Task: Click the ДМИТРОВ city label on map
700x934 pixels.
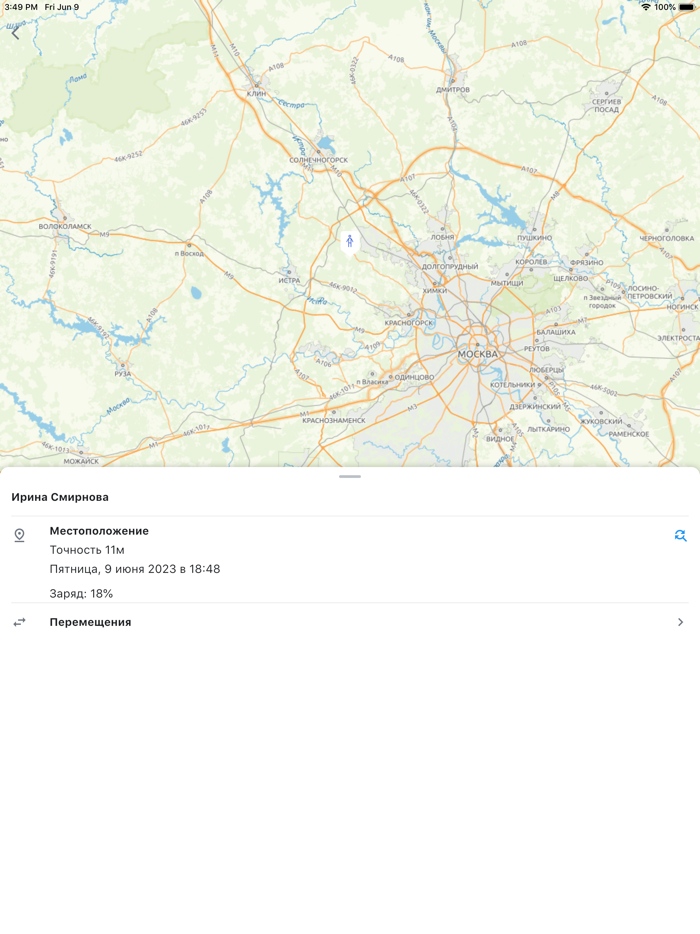Action: pos(453,89)
